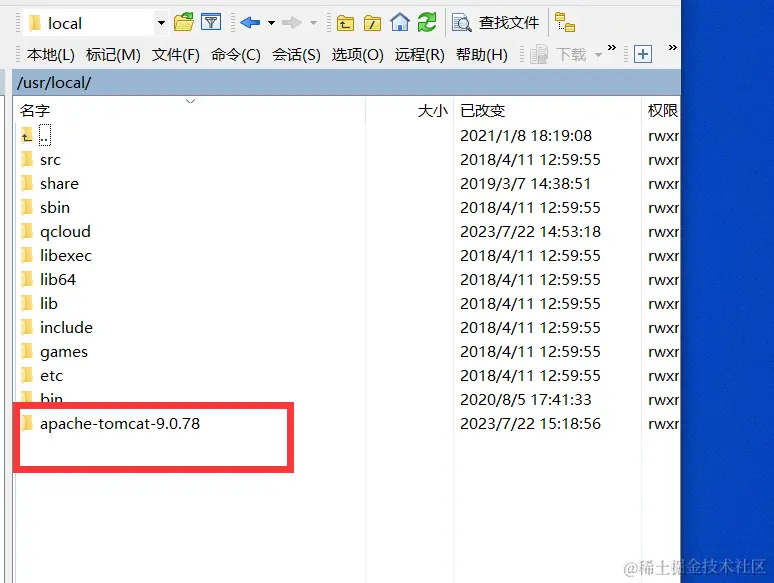Go to parent directory toolbar icon
774x583 pixels.
[x=345, y=23]
